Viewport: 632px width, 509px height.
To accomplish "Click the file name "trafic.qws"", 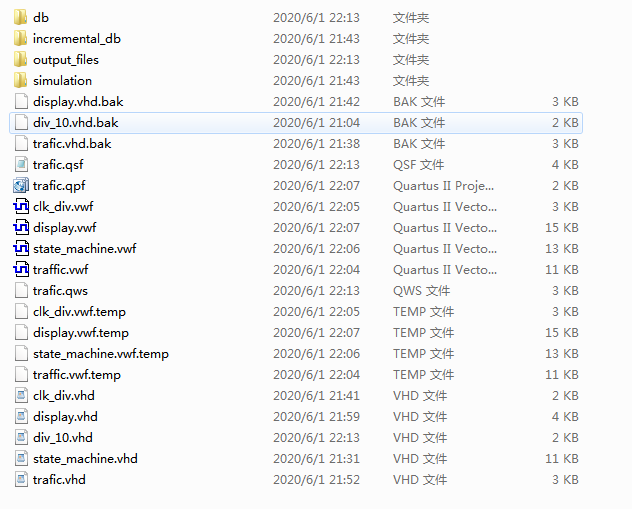I will point(60,291).
